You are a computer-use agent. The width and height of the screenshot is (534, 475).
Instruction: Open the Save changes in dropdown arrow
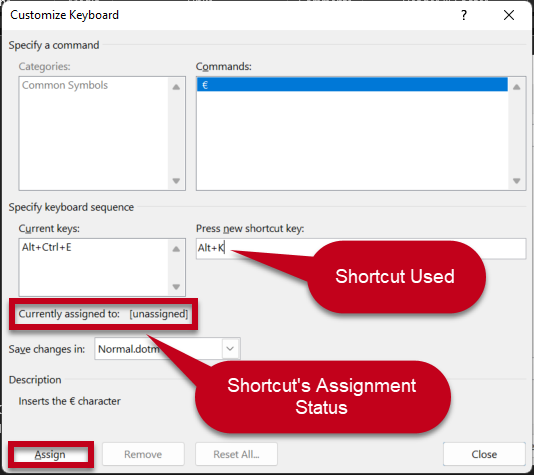230,348
